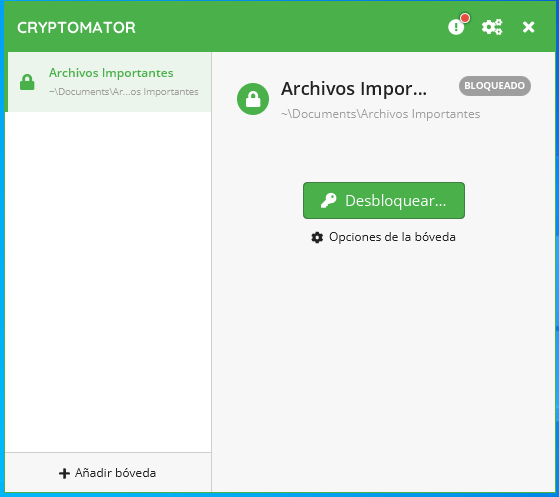559x497 pixels.
Task: Click the CRYPTOMATOR title text
Action: pyautogui.click(x=76, y=27)
